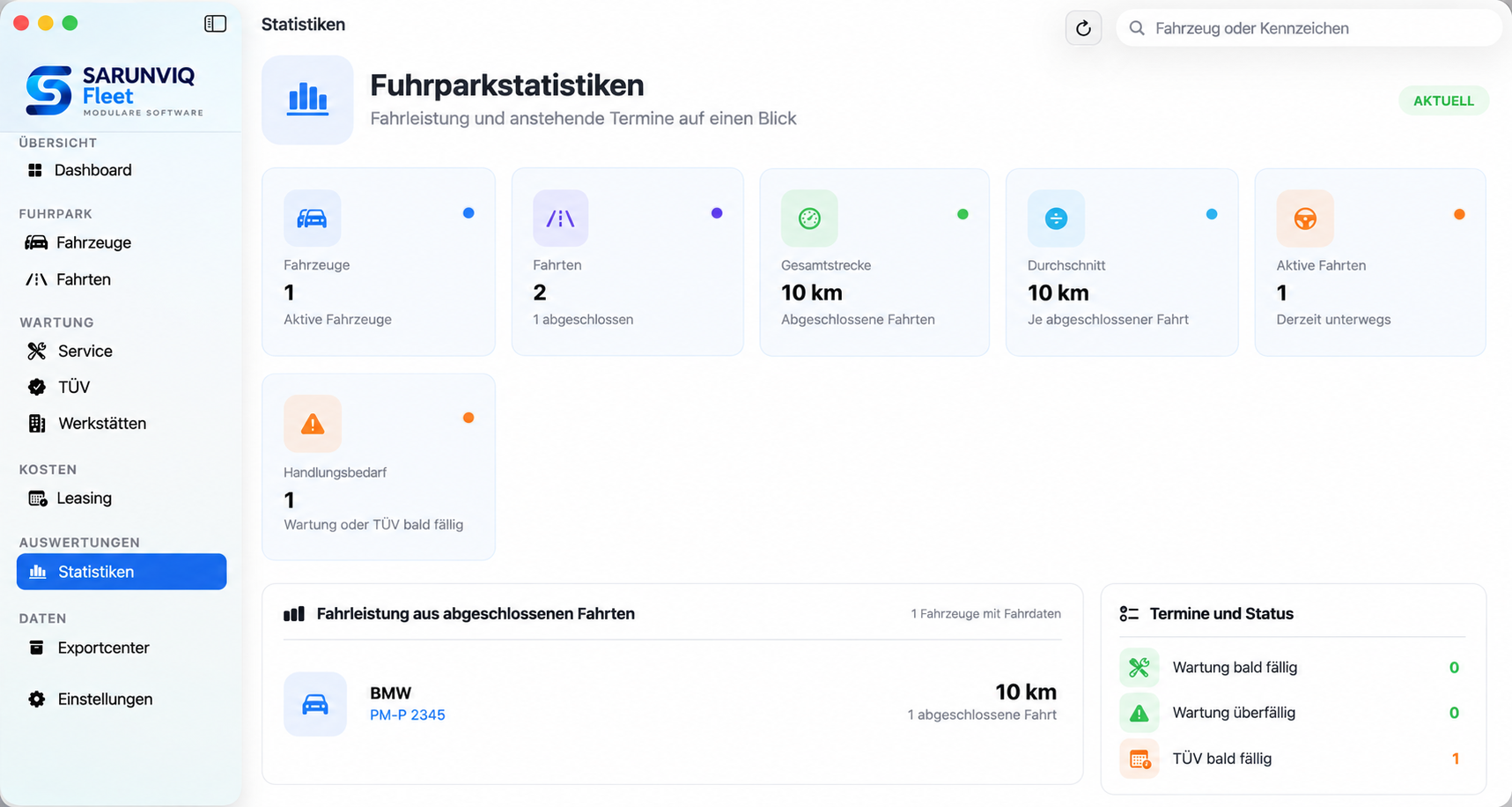Click the car icon in Fahrzeuge card
Viewport: 1512px width, 807px height.
(x=312, y=218)
